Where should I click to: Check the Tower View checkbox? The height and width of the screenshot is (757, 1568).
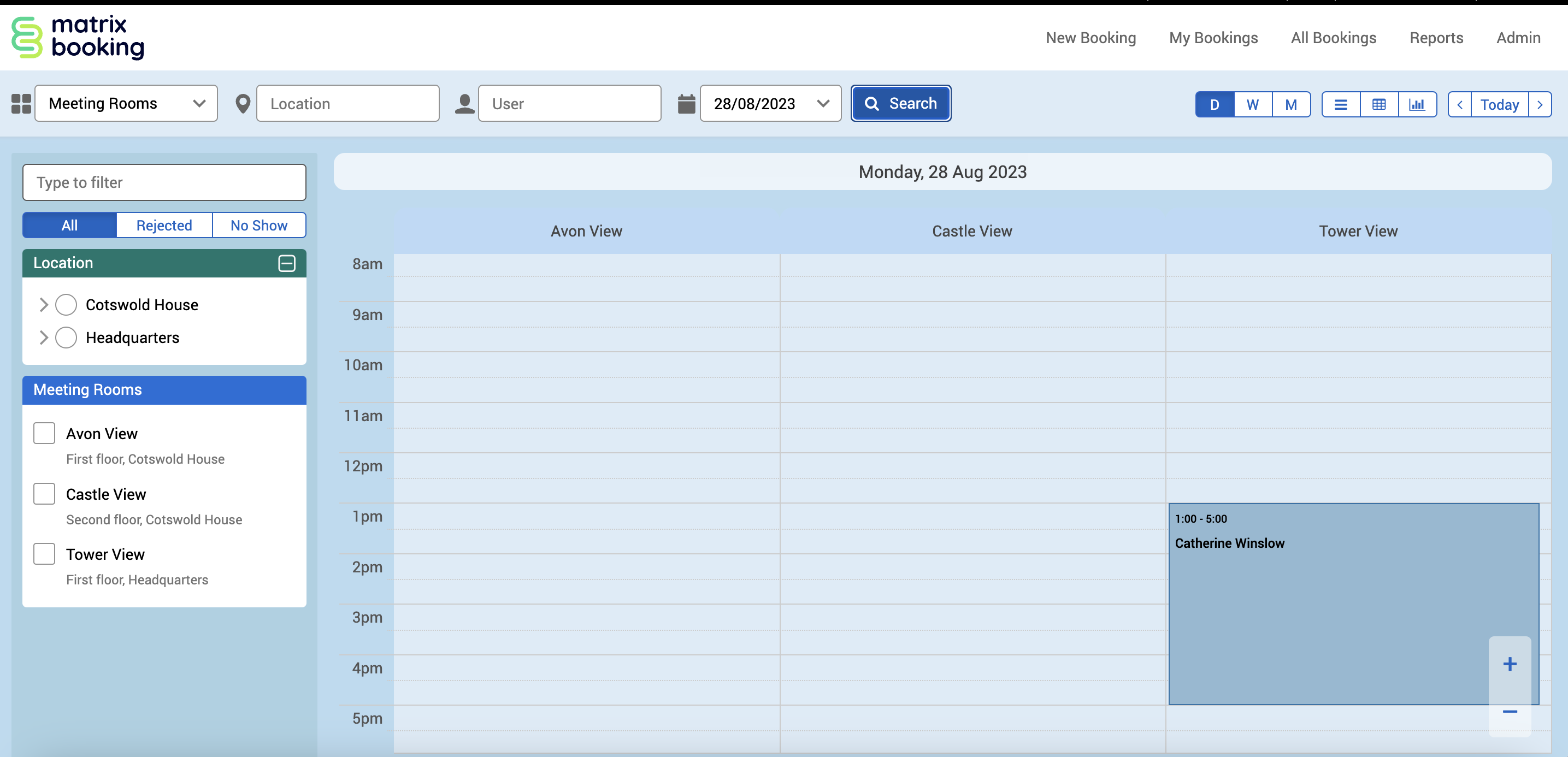tap(44, 554)
